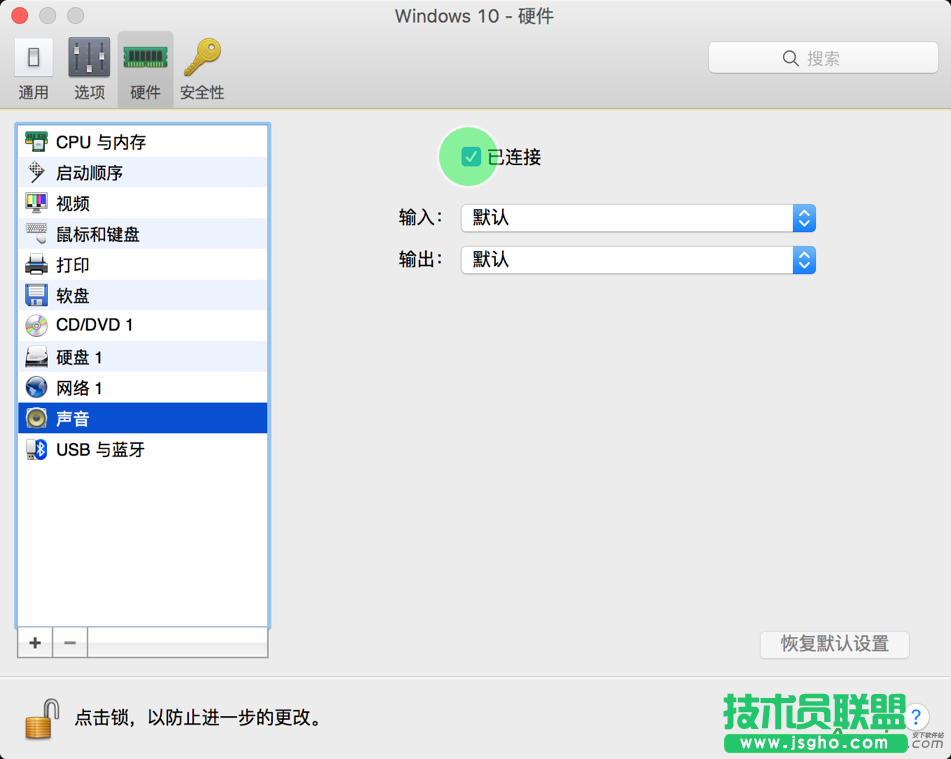951x759 pixels.
Task: Toggle sound connection state
Action: pyautogui.click(x=468, y=156)
